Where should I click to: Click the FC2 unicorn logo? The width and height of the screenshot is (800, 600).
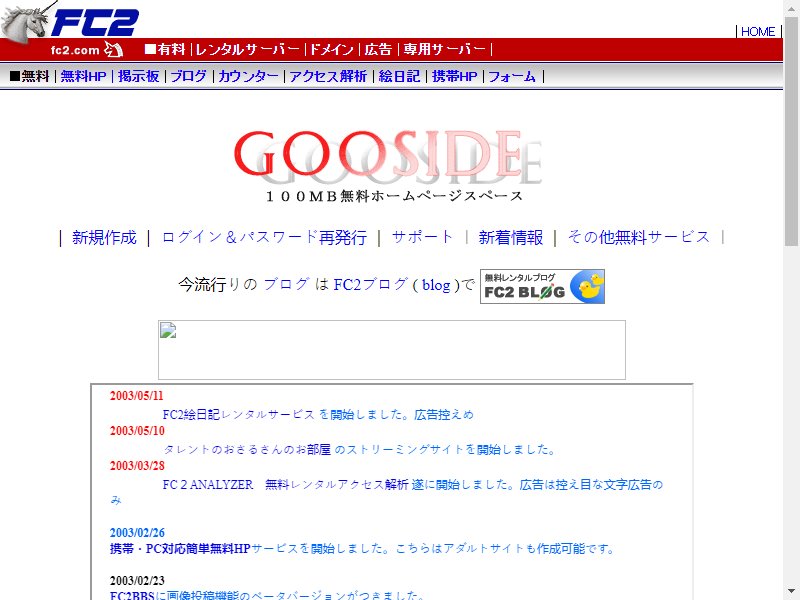pos(70,20)
